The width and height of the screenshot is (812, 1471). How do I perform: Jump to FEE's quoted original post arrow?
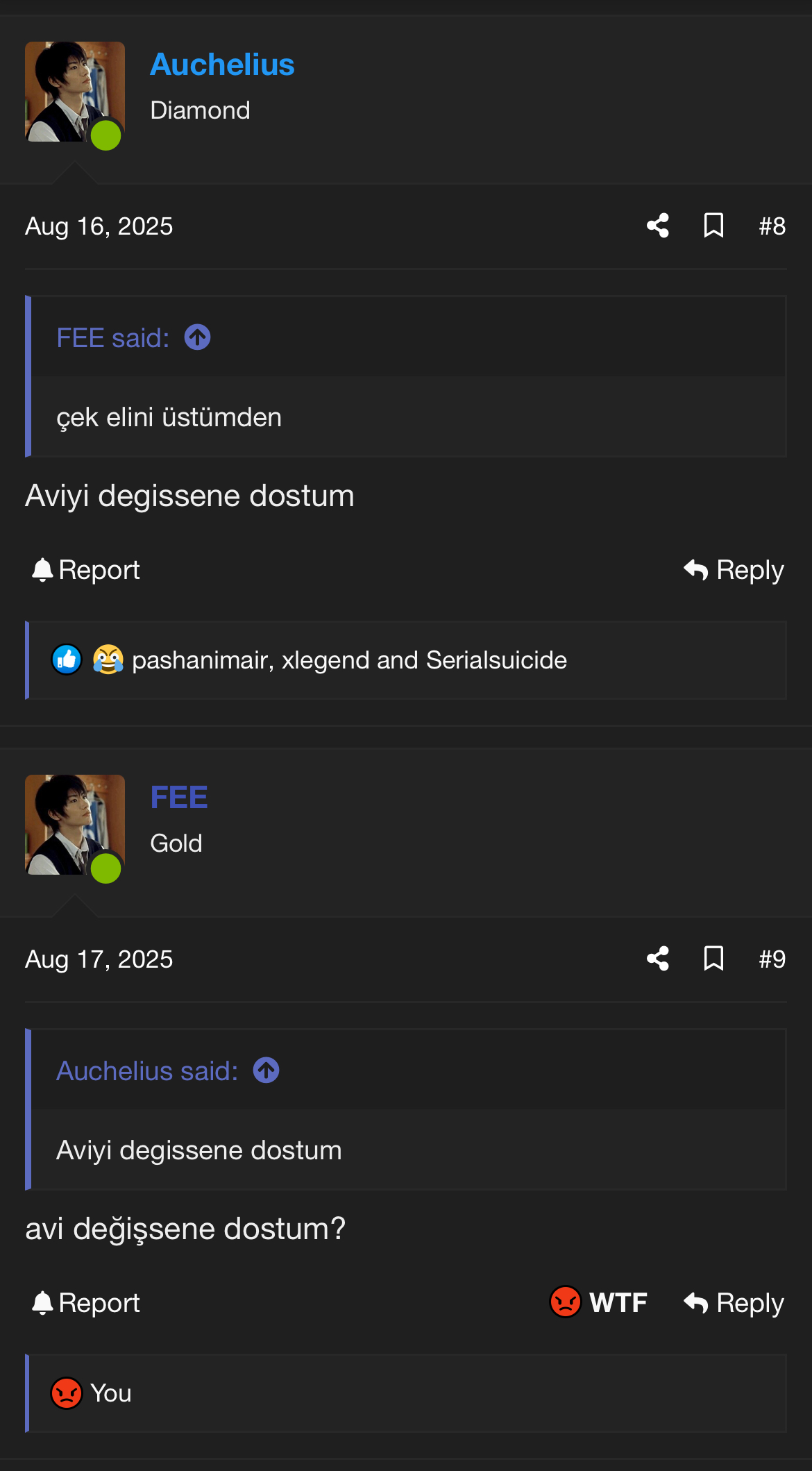pos(198,338)
